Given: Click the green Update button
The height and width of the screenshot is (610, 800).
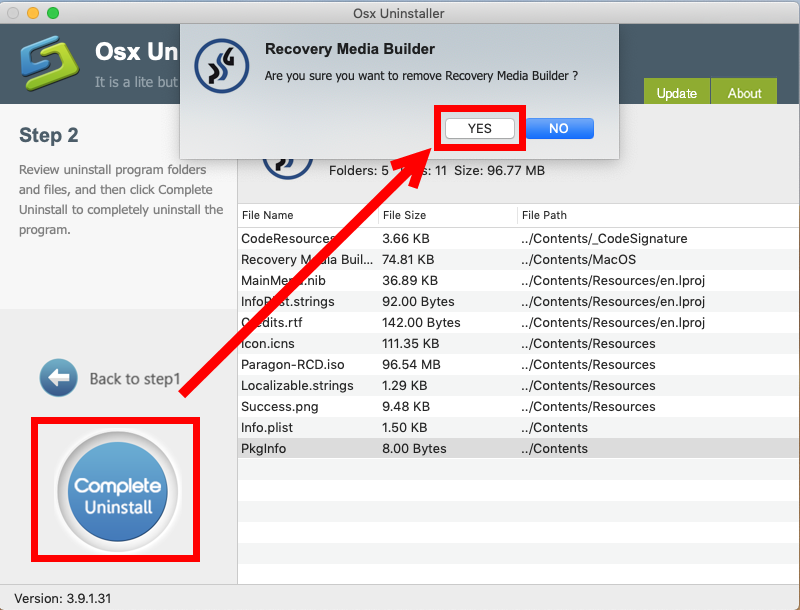Looking at the screenshot, I should coord(676,92).
